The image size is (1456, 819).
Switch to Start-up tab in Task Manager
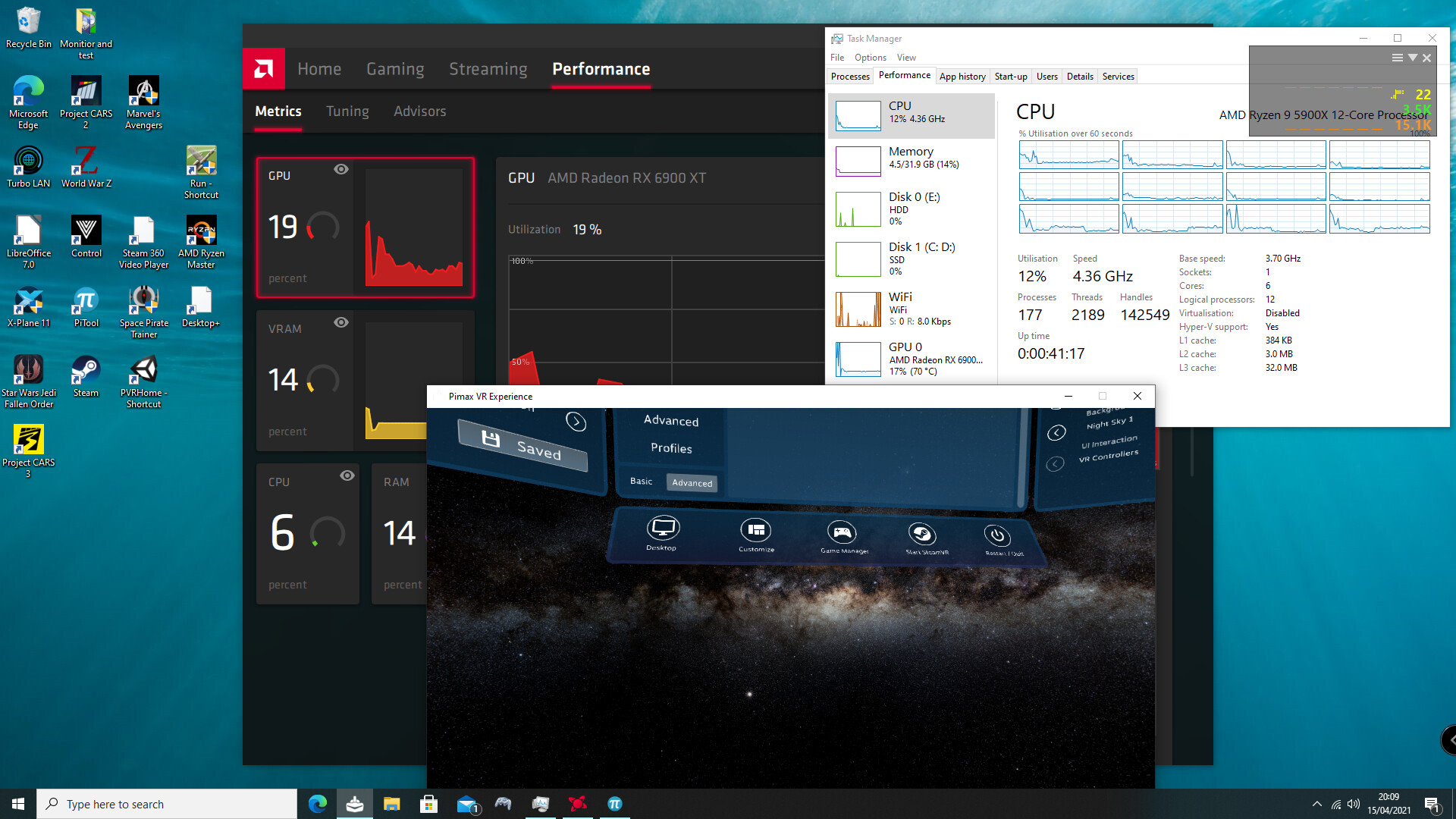click(x=1011, y=77)
